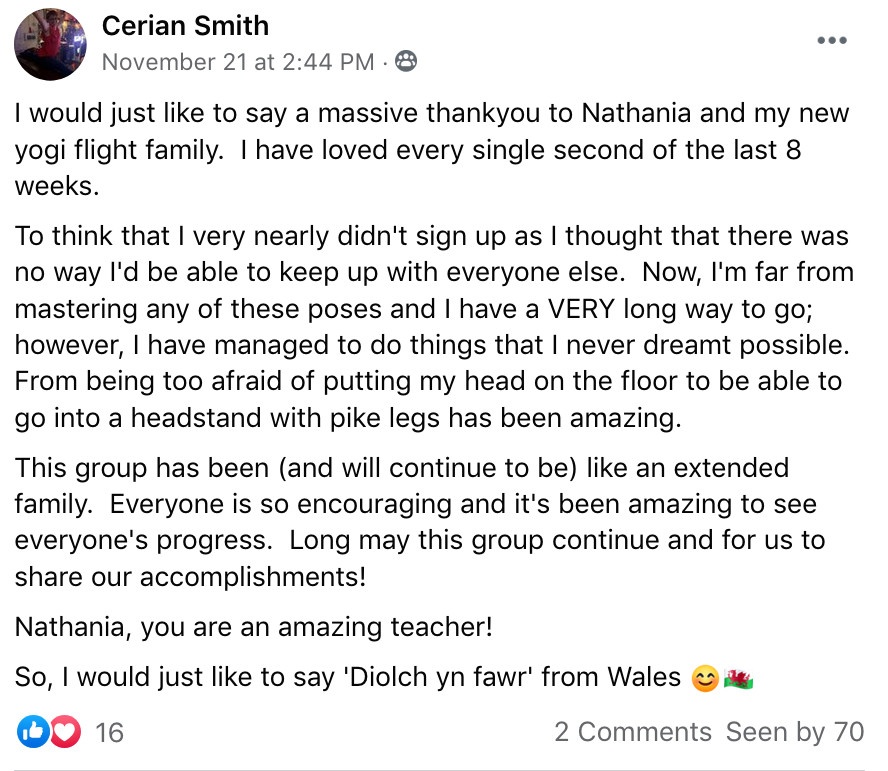This screenshot has height=771, width=888.
Task: Click the Welsh flag emoji
Action: point(738,679)
